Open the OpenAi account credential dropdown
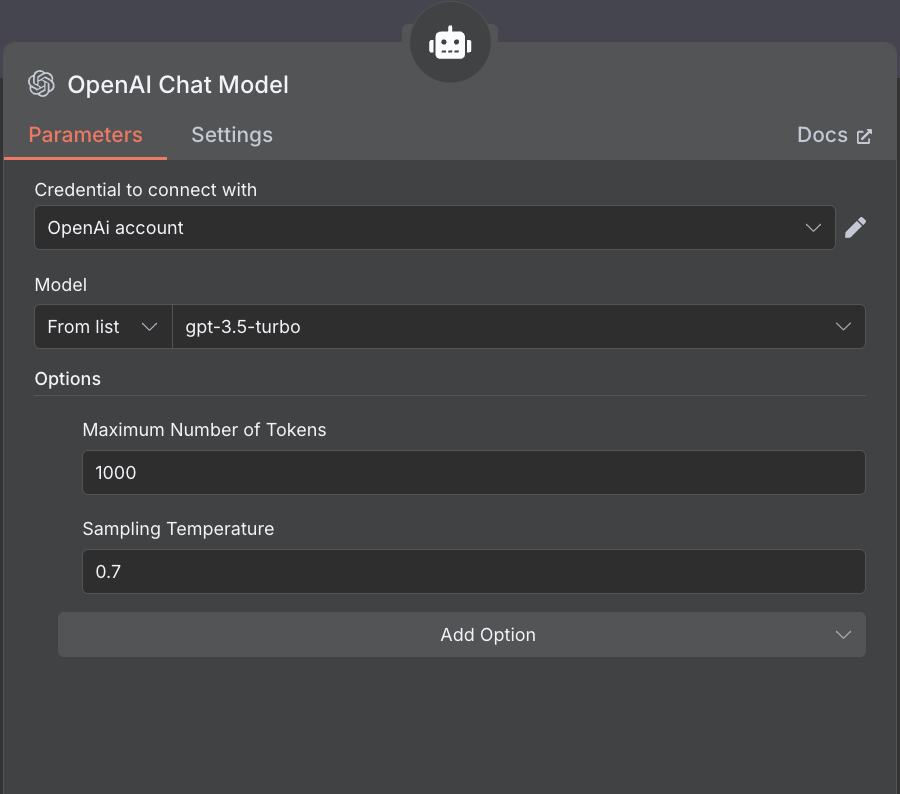 [435, 227]
